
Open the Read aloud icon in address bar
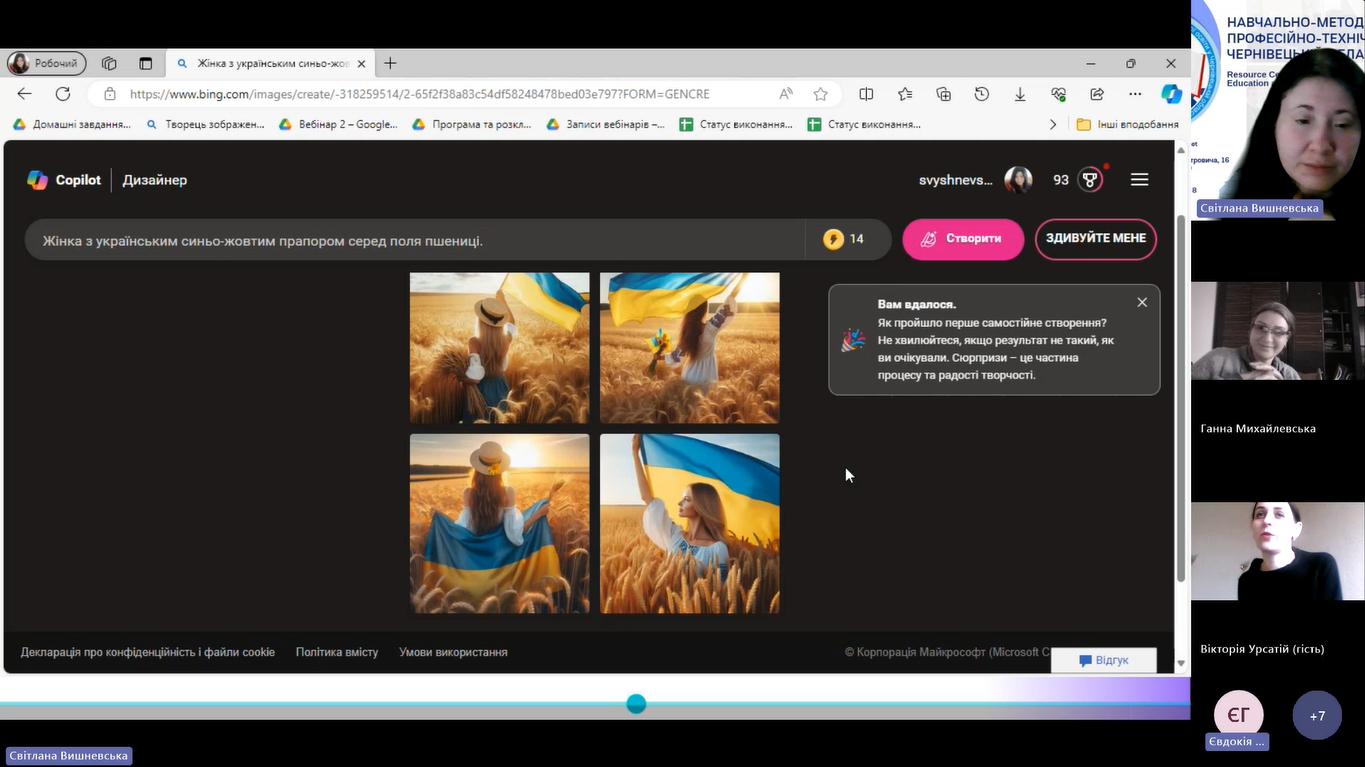pyautogui.click(x=786, y=94)
